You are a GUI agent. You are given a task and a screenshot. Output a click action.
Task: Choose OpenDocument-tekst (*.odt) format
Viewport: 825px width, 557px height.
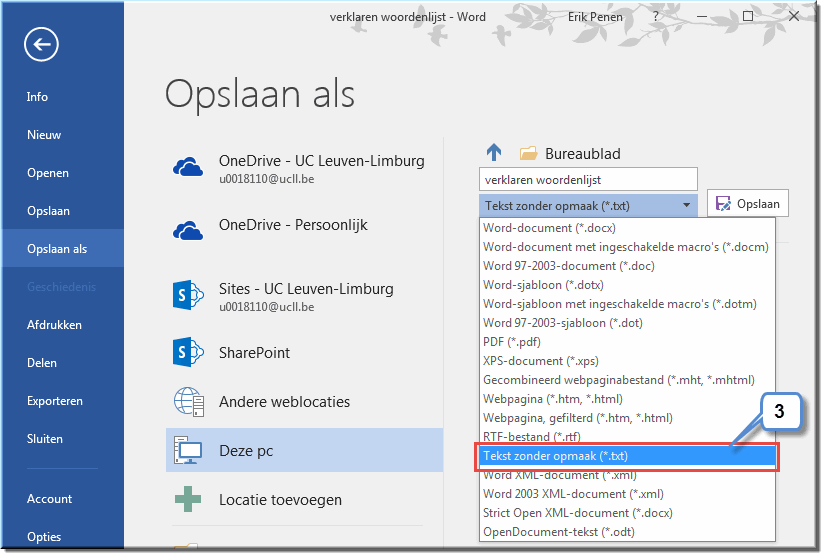(627, 532)
